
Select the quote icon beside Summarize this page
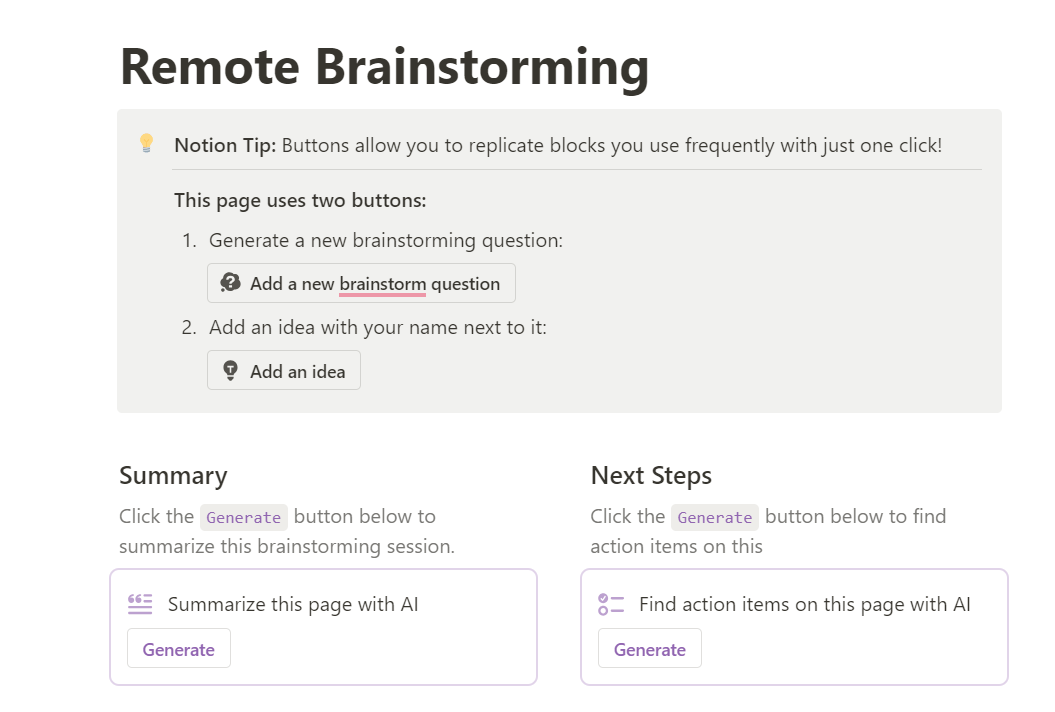click(x=139, y=603)
